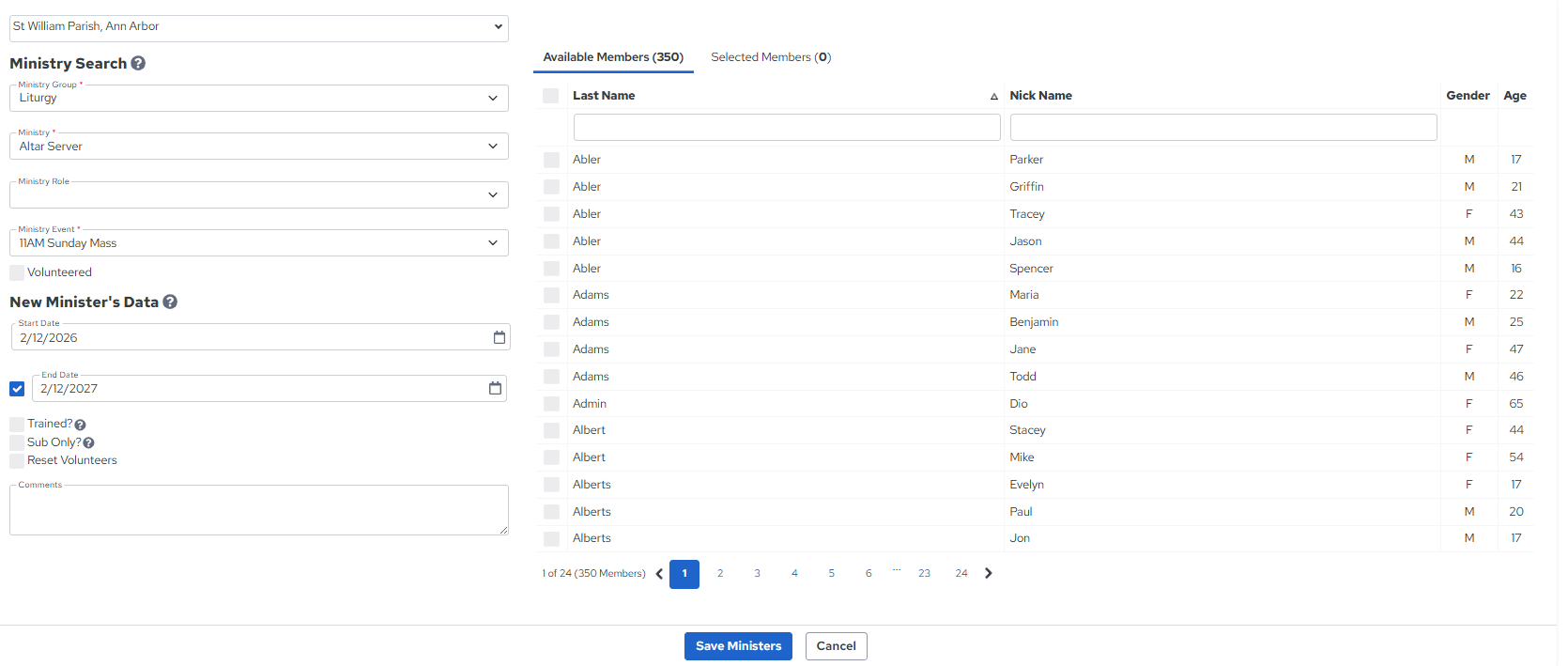This screenshot has width=1568, height=666.
Task: Sort by Gender column header
Action: pyautogui.click(x=1468, y=96)
